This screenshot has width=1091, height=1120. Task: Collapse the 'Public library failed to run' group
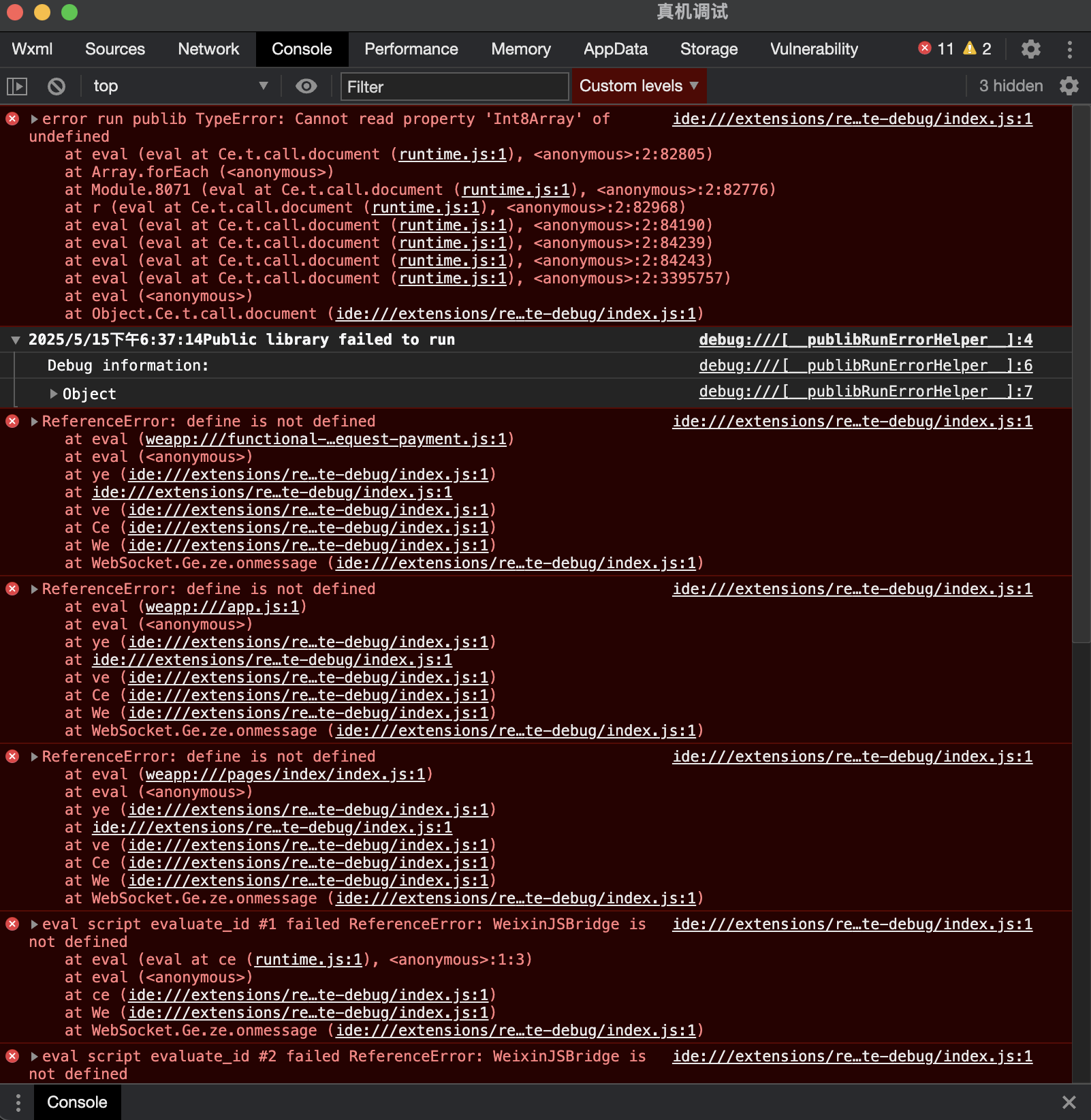click(15, 339)
